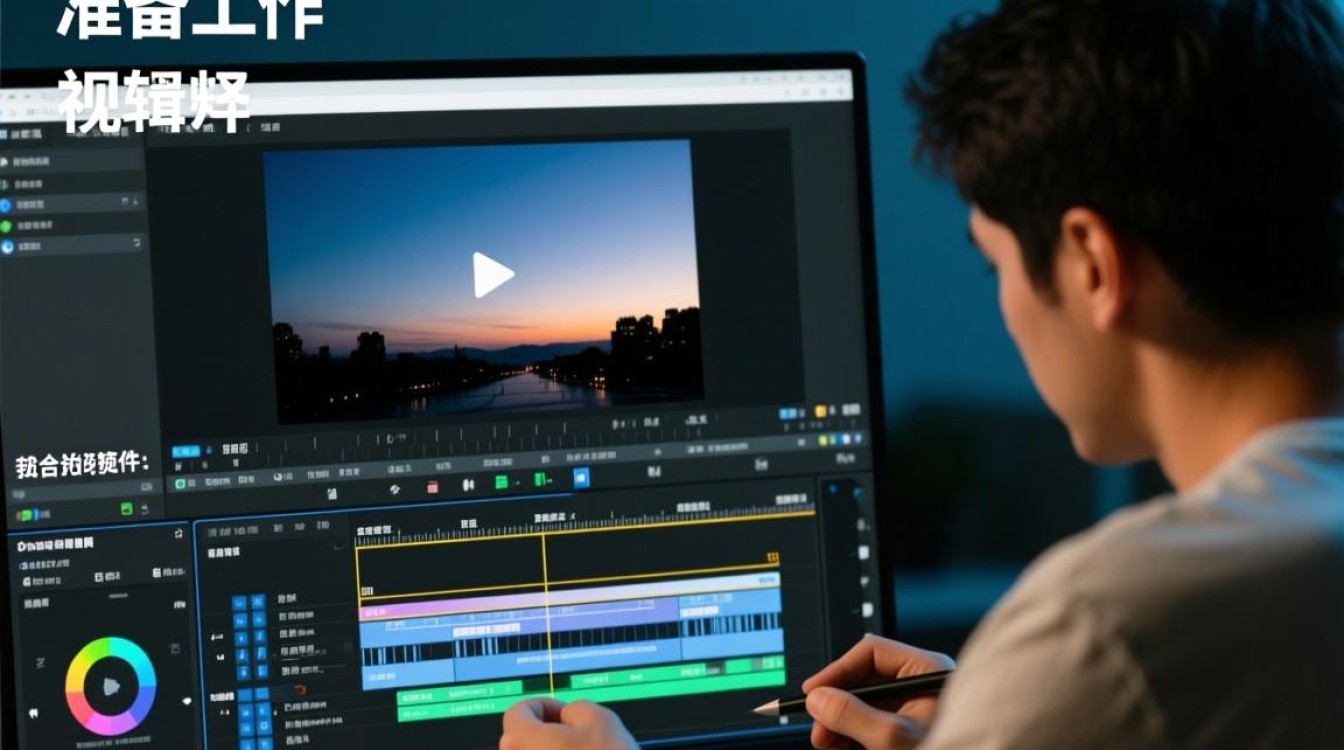Click the yellow square icon right of the preview
This screenshot has height=750, width=1344.
(820, 411)
